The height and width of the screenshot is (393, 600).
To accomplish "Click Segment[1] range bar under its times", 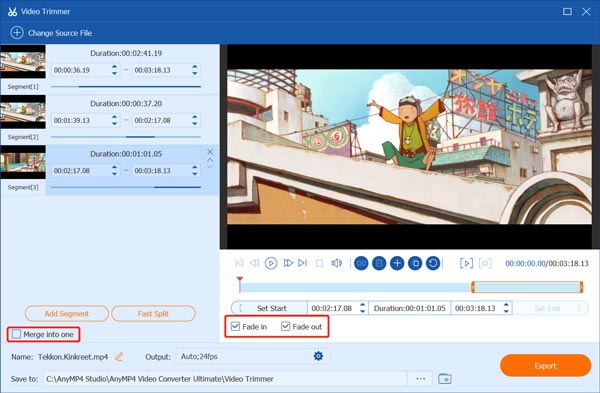I will [126, 86].
